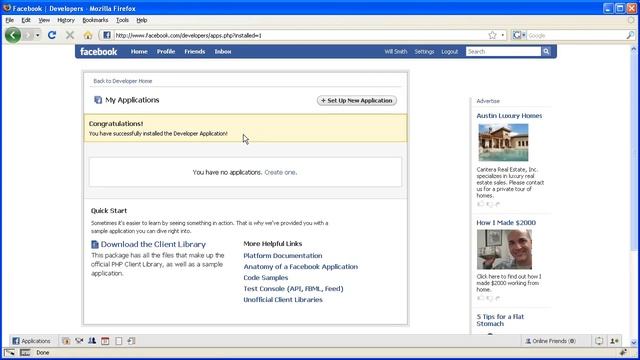
Task: Follow the Back to Developer Home link
Action: point(122,81)
